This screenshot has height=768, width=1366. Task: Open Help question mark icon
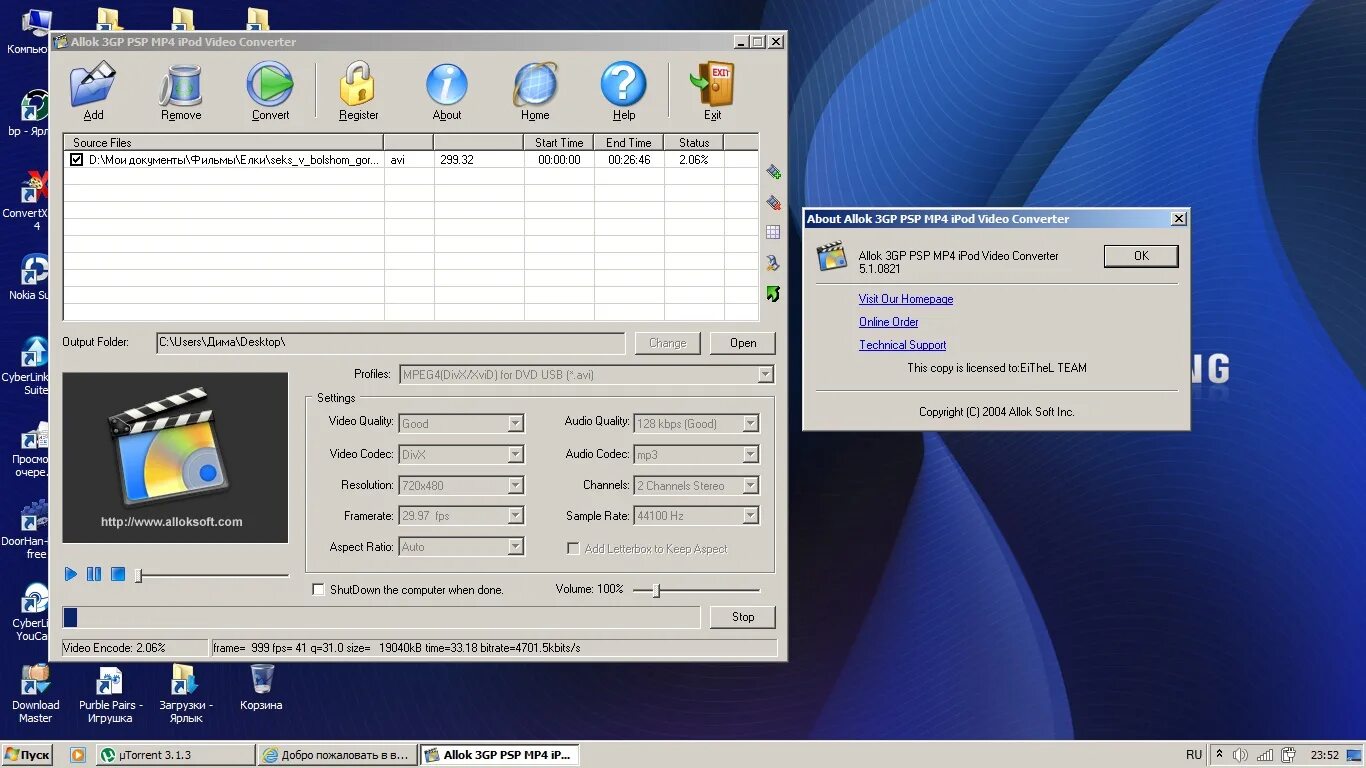click(624, 91)
